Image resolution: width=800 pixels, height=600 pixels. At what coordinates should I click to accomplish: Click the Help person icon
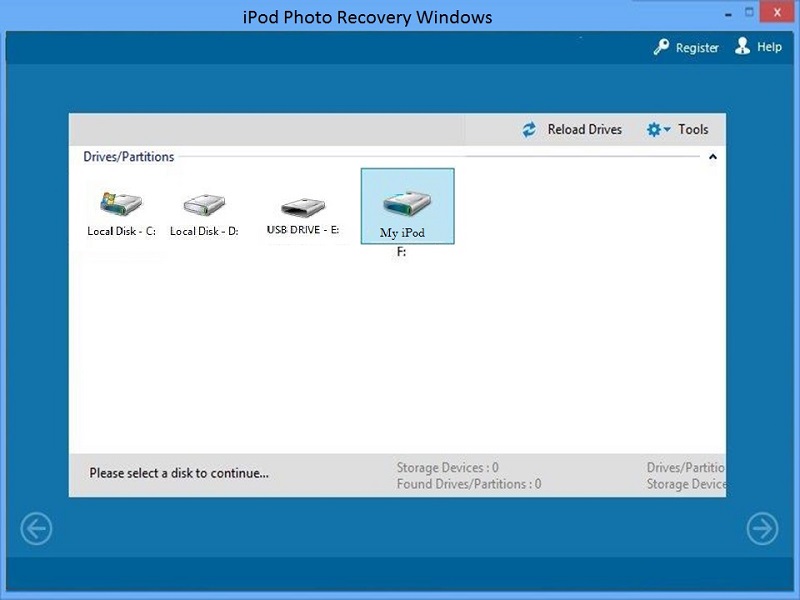click(742, 46)
